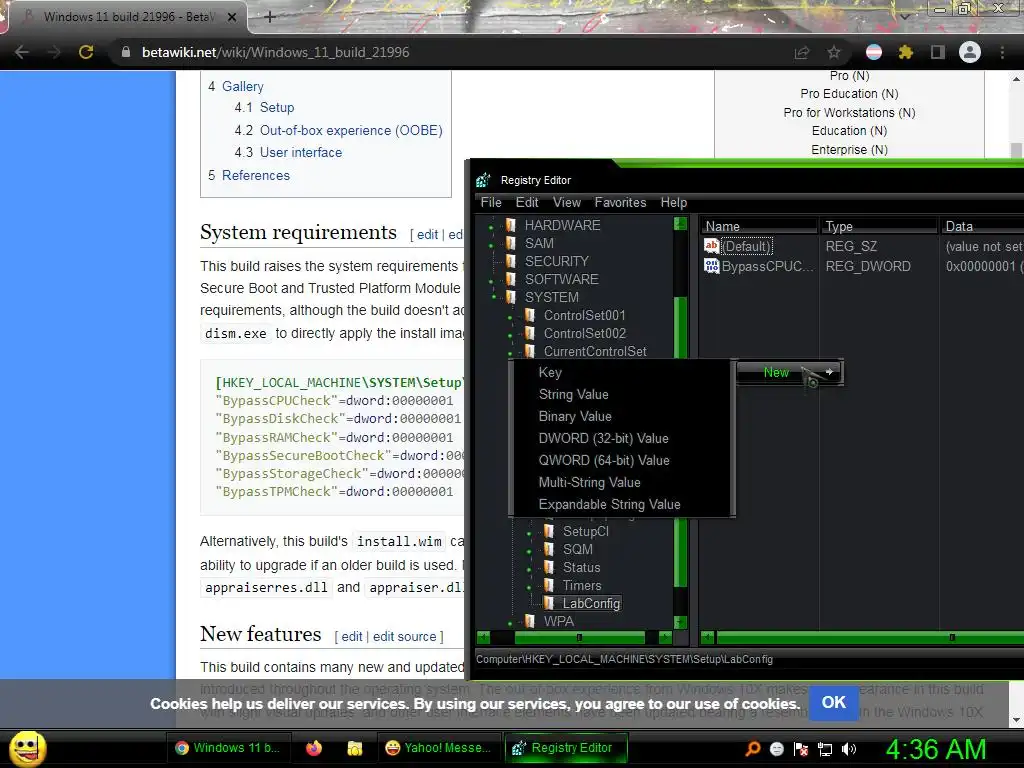
Task: Open the Favorites menu in Registry Editor
Action: coord(620,202)
